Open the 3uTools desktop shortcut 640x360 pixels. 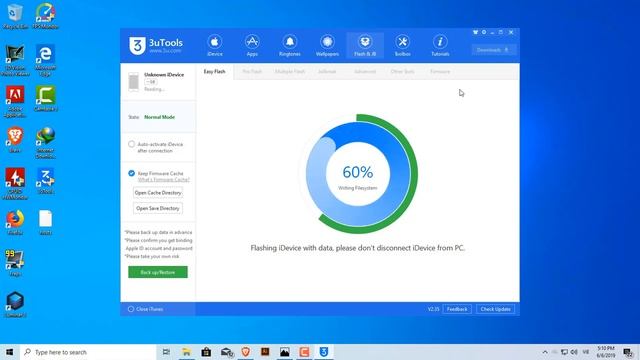[x=45, y=181]
